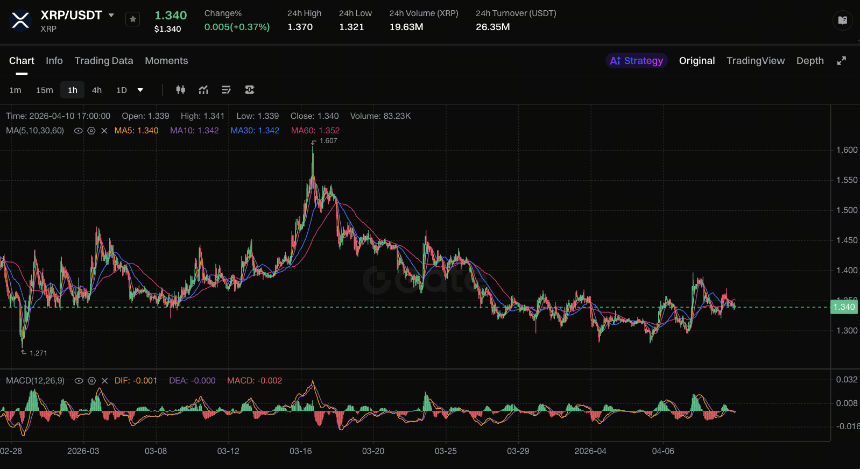Expand more timeframe options arrow
This screenshot has width=860, height=469.
coord(140,90)
